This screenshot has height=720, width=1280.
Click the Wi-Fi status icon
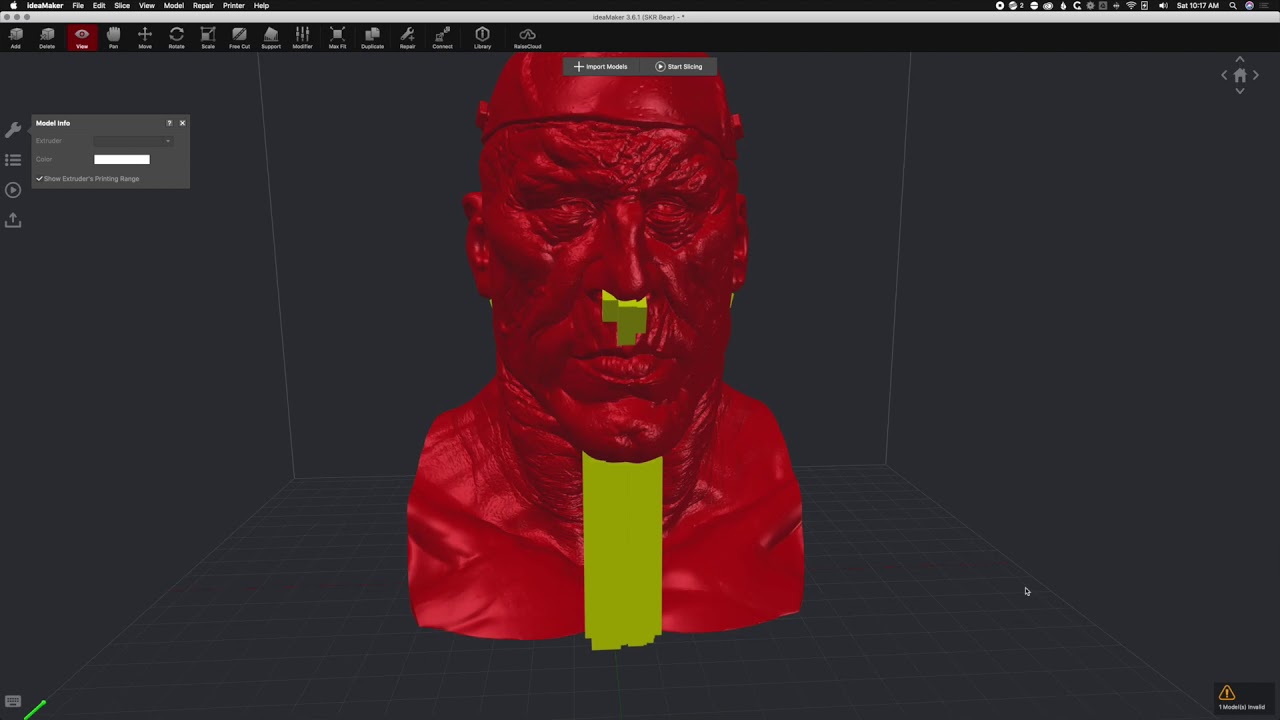(x=1131, y=6)
